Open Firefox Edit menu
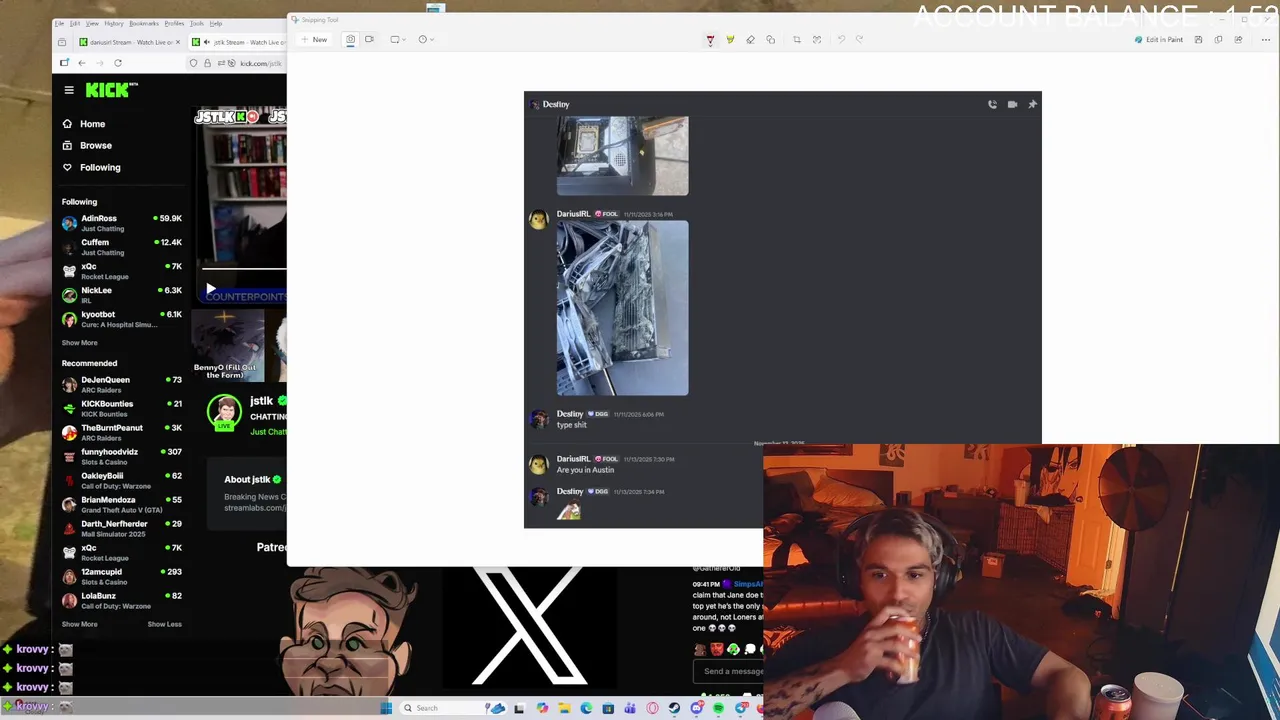The width and height of the screenshot is (1280, 720). pyautogui.click(x=74, y=23)
